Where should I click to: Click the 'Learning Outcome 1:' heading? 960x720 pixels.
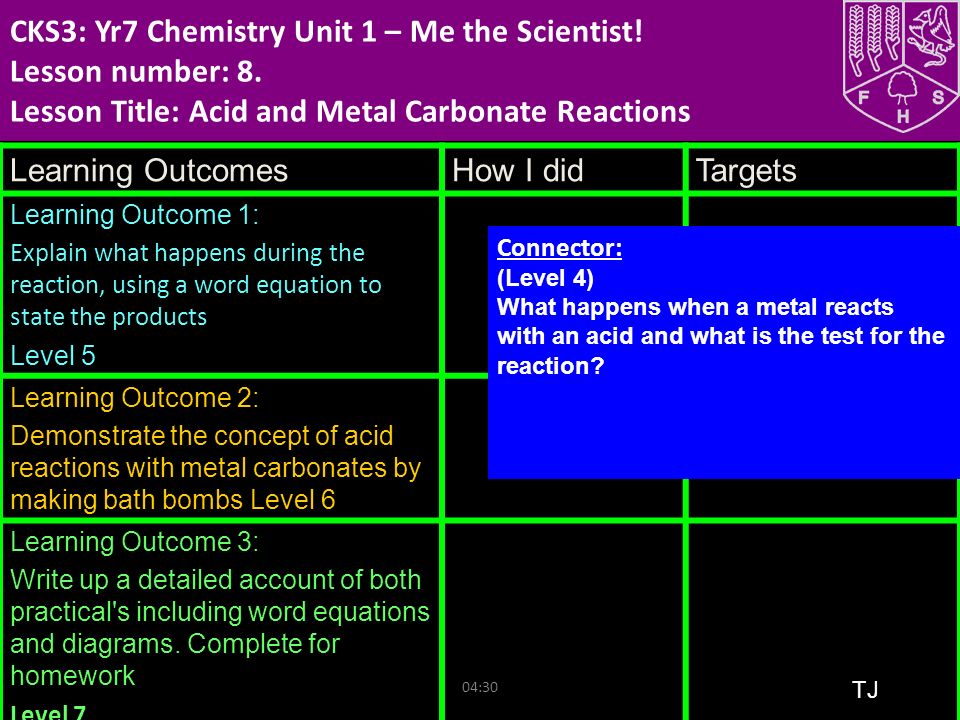(135, 215)
